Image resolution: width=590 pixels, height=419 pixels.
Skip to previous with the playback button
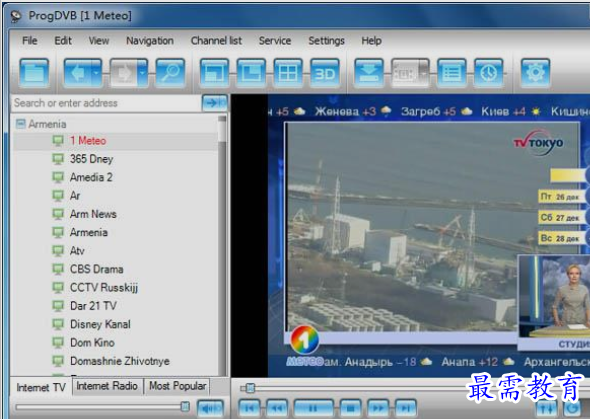coord(250,408)
